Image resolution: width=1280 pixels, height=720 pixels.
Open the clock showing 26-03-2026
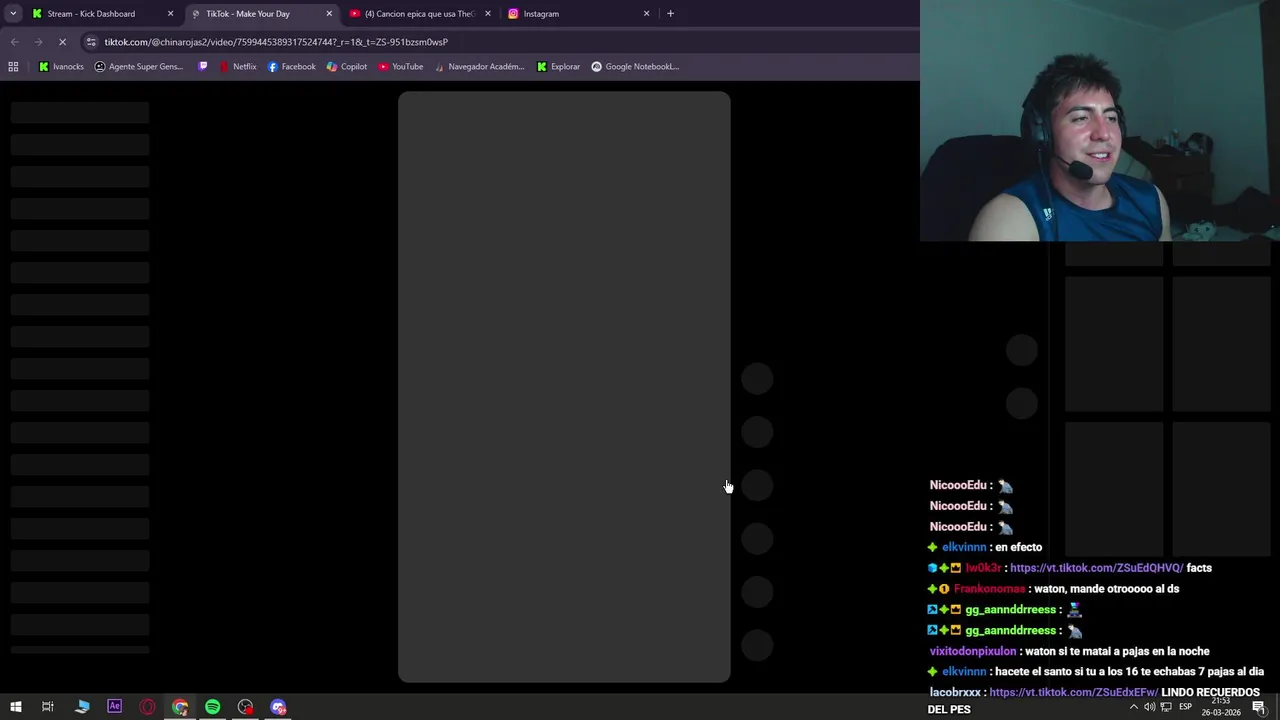1221,707
